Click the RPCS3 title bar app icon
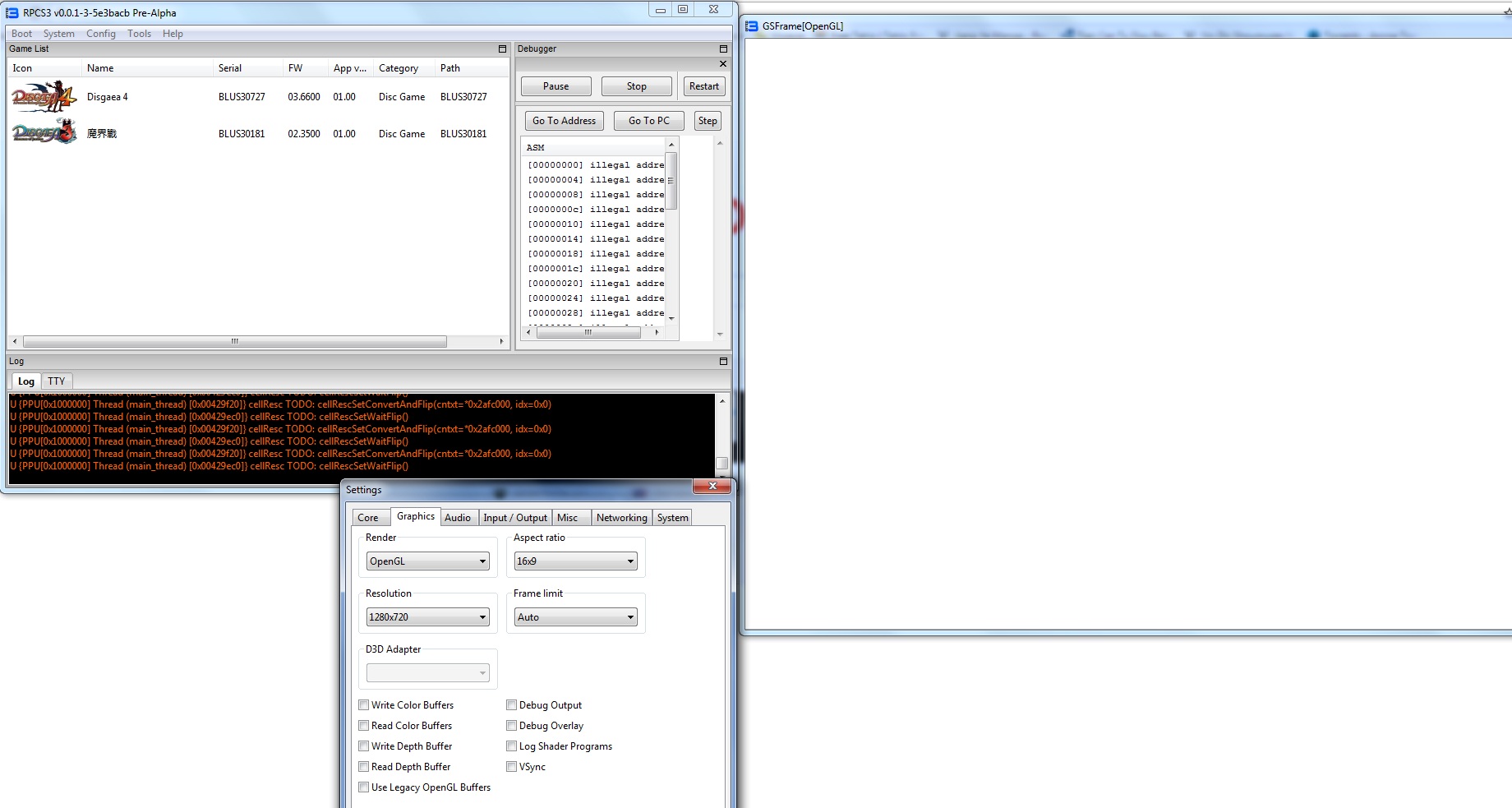This screenshot has width=1512, height=808. 12,13
